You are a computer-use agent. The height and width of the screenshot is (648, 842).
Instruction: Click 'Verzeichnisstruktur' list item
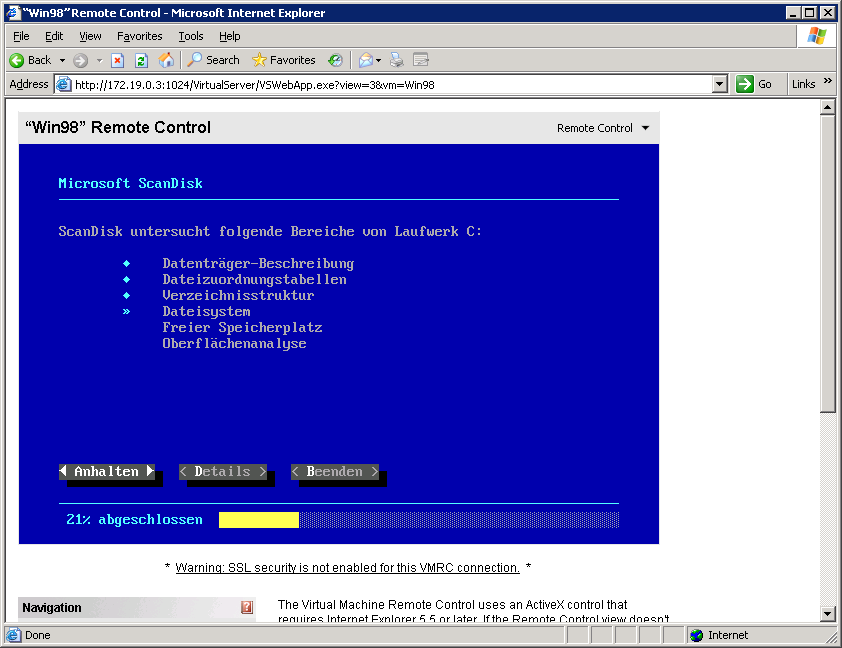[238, 296]
